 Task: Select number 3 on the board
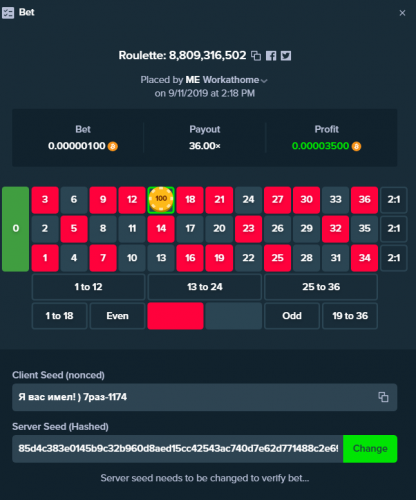pos(45,200)
